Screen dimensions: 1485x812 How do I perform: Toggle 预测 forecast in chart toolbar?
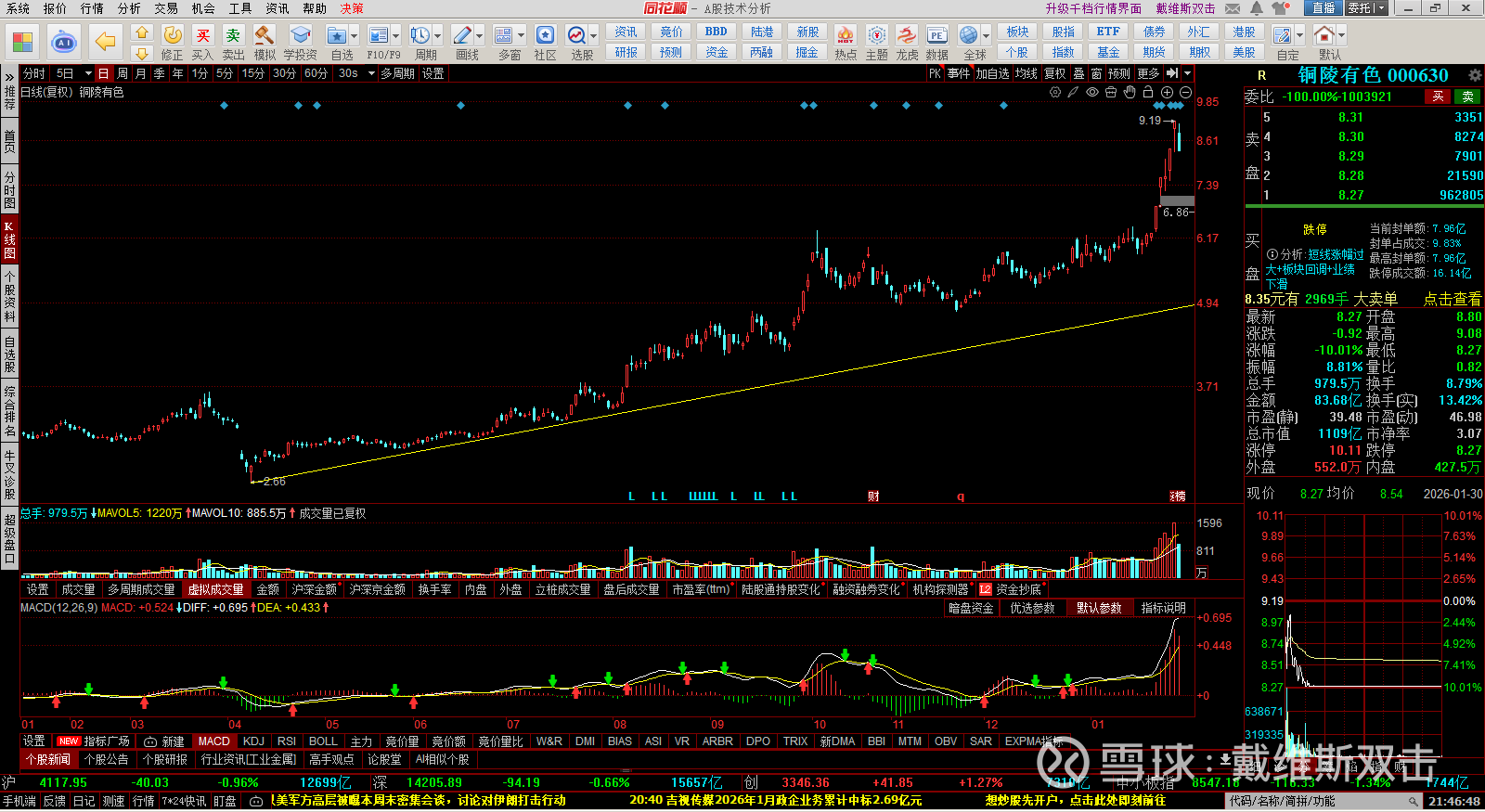click(x=1119, y=73)
